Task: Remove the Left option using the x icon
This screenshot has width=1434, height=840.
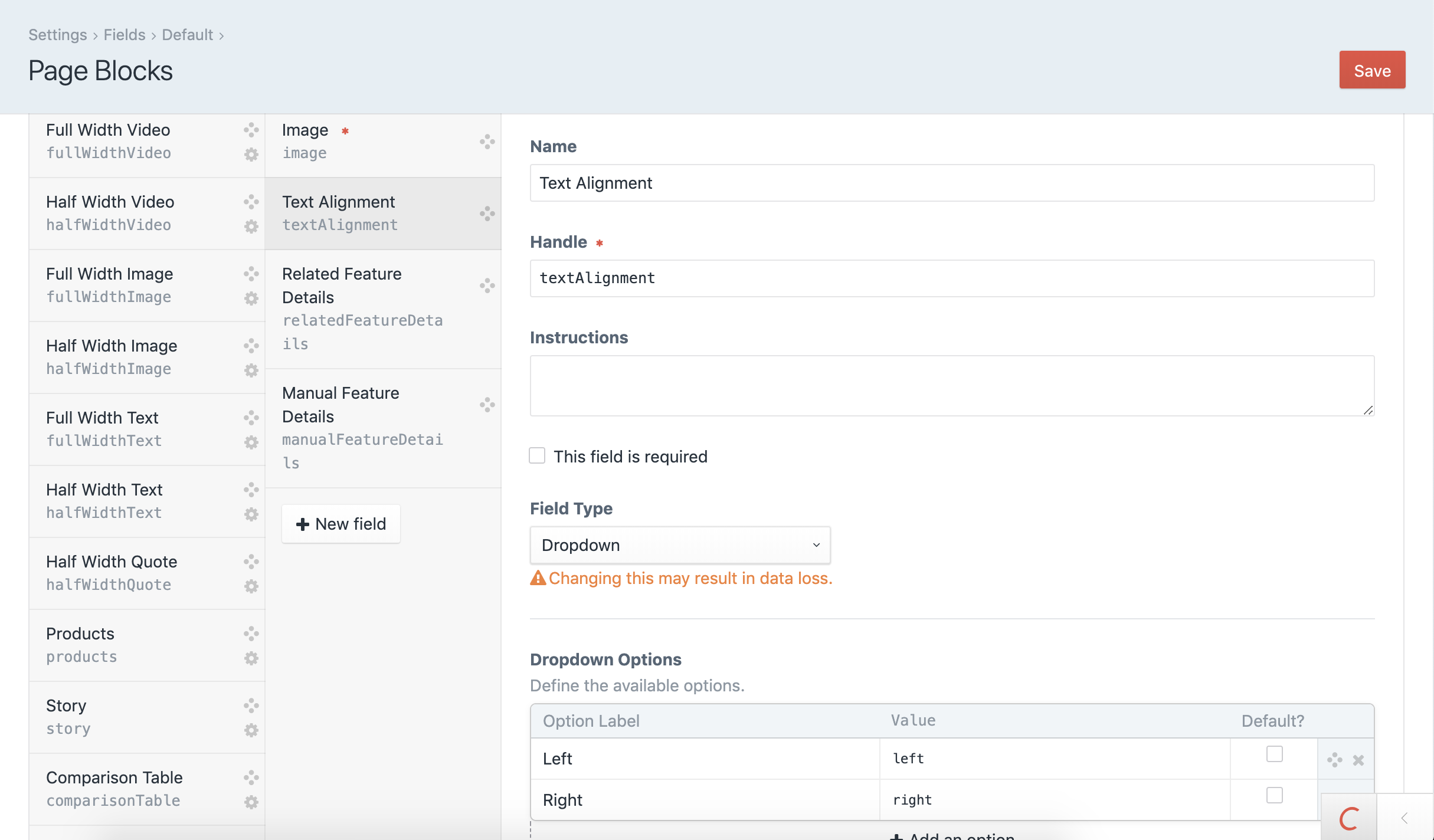Action: [x=1358, y=760]
